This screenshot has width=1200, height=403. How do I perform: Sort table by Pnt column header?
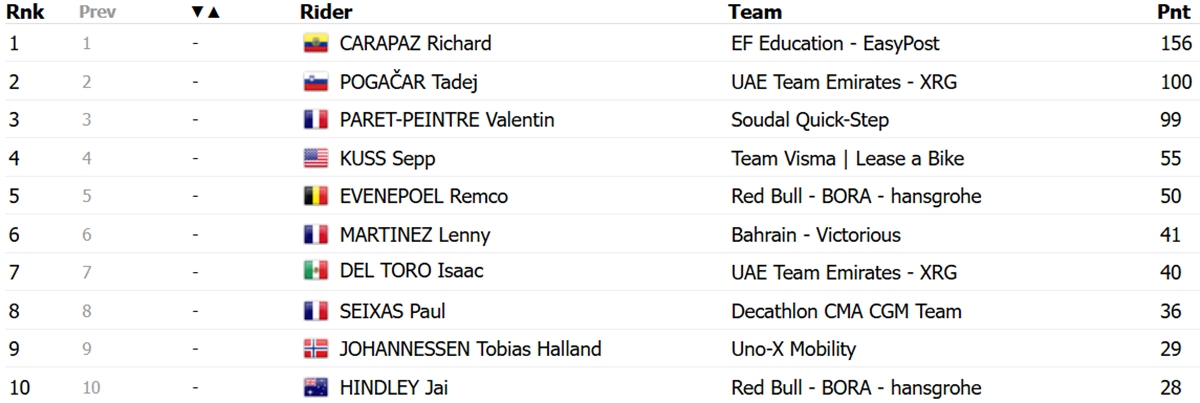coord(1174,12)
